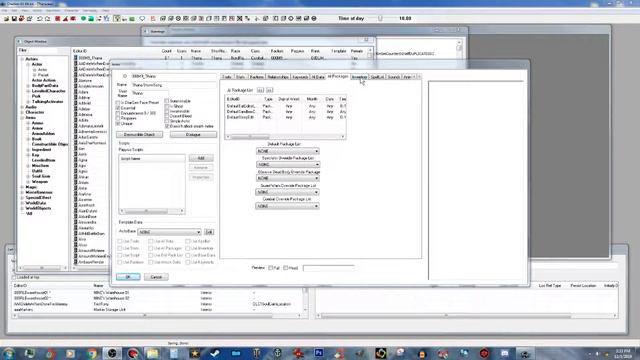
Task: Click the actor ID input field
Action: pyautogui.click(x=173, y=76)
